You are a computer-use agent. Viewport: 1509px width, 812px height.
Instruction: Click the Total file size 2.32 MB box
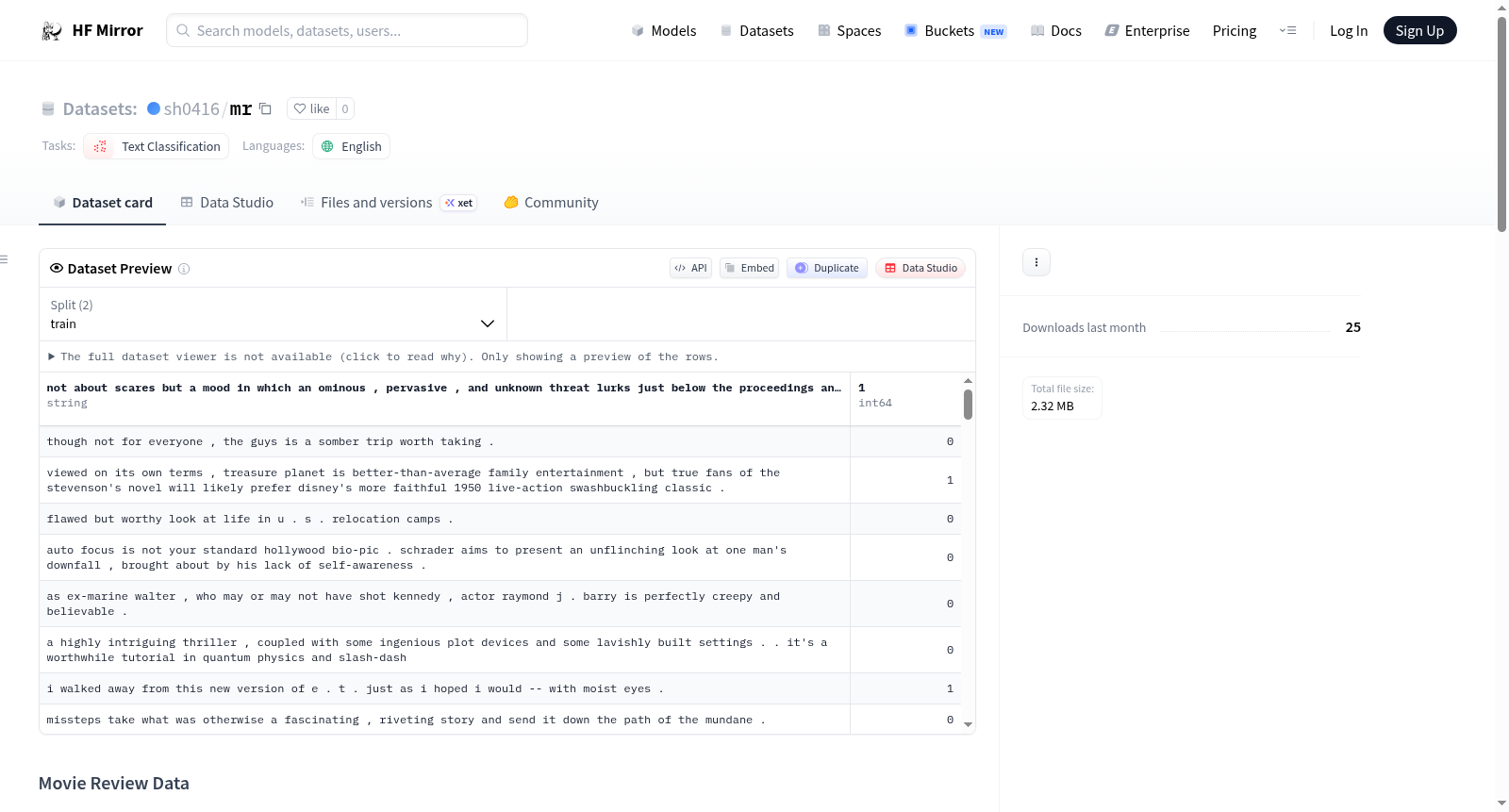point(1062,398)
